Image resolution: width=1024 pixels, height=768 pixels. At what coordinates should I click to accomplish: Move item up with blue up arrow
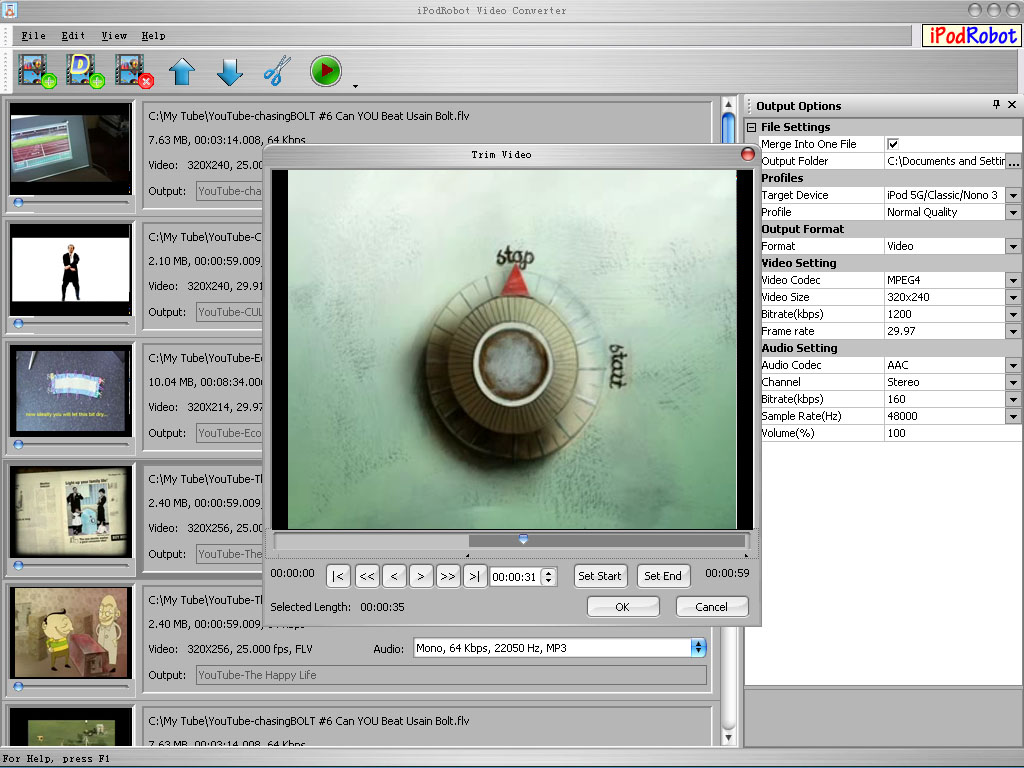pos(181,72)
